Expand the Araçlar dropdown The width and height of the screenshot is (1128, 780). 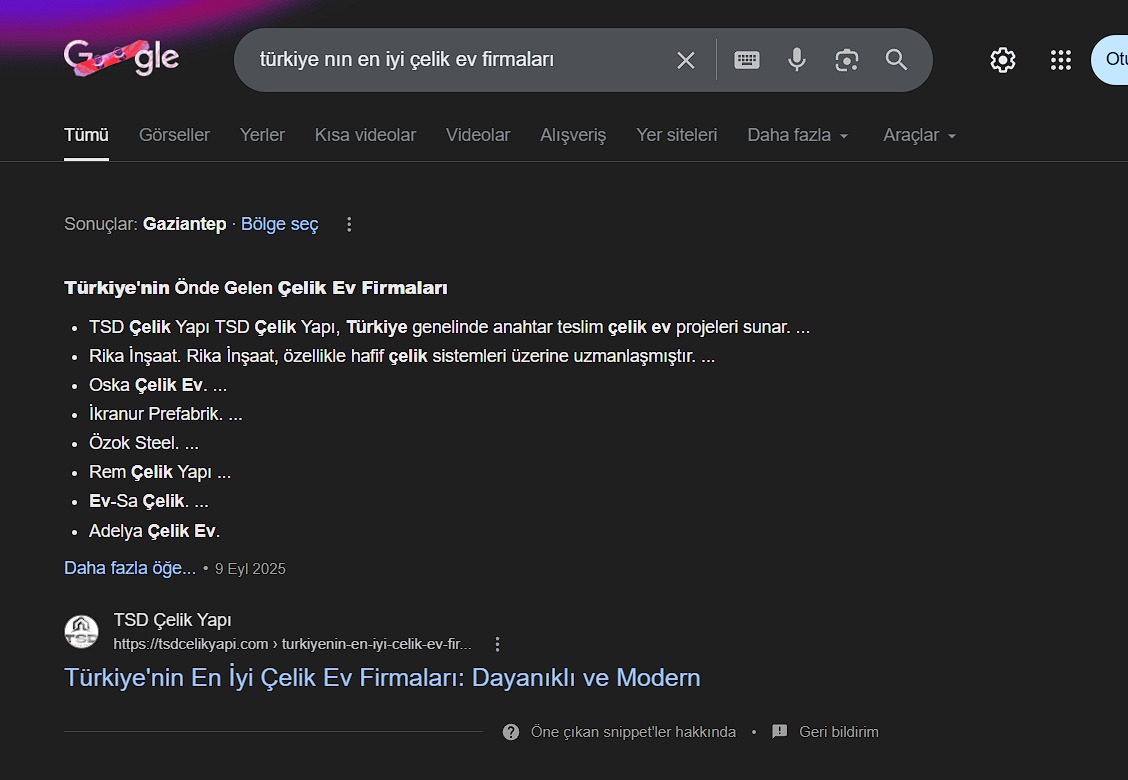[919, 135]
